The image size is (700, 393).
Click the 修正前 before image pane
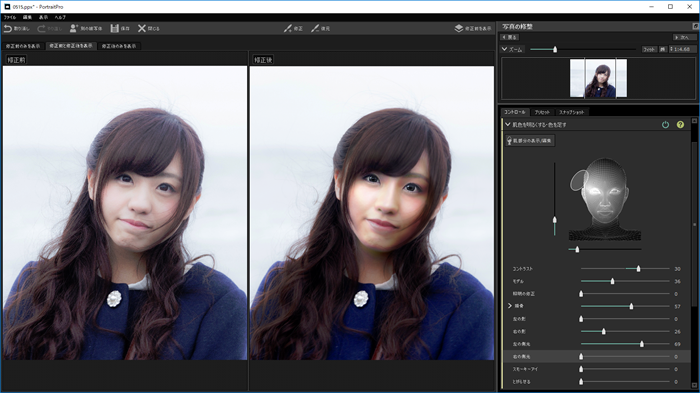pos(125,213)
